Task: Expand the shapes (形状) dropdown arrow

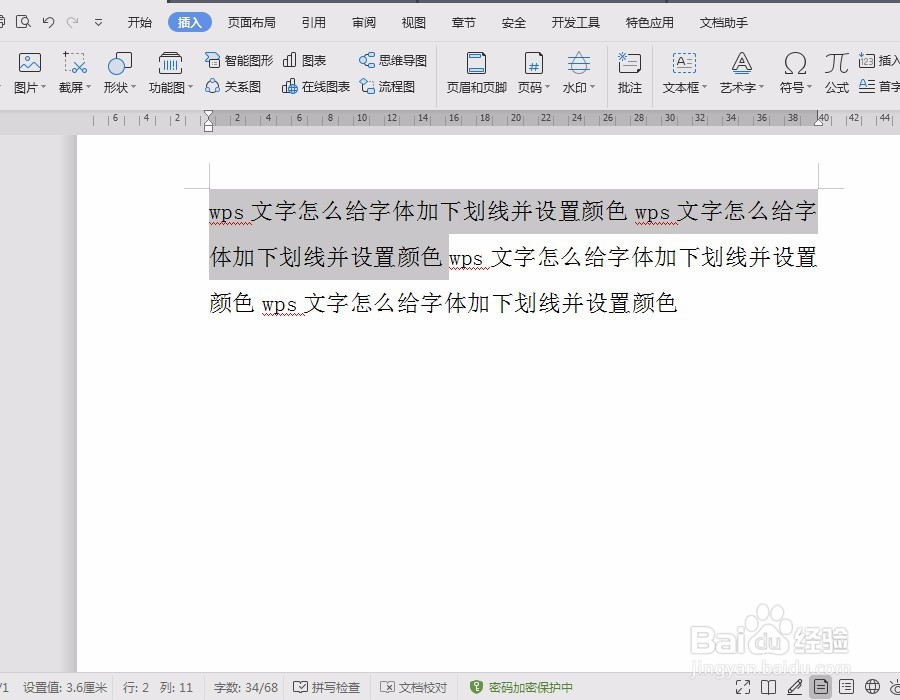Action: click(133, 87)
